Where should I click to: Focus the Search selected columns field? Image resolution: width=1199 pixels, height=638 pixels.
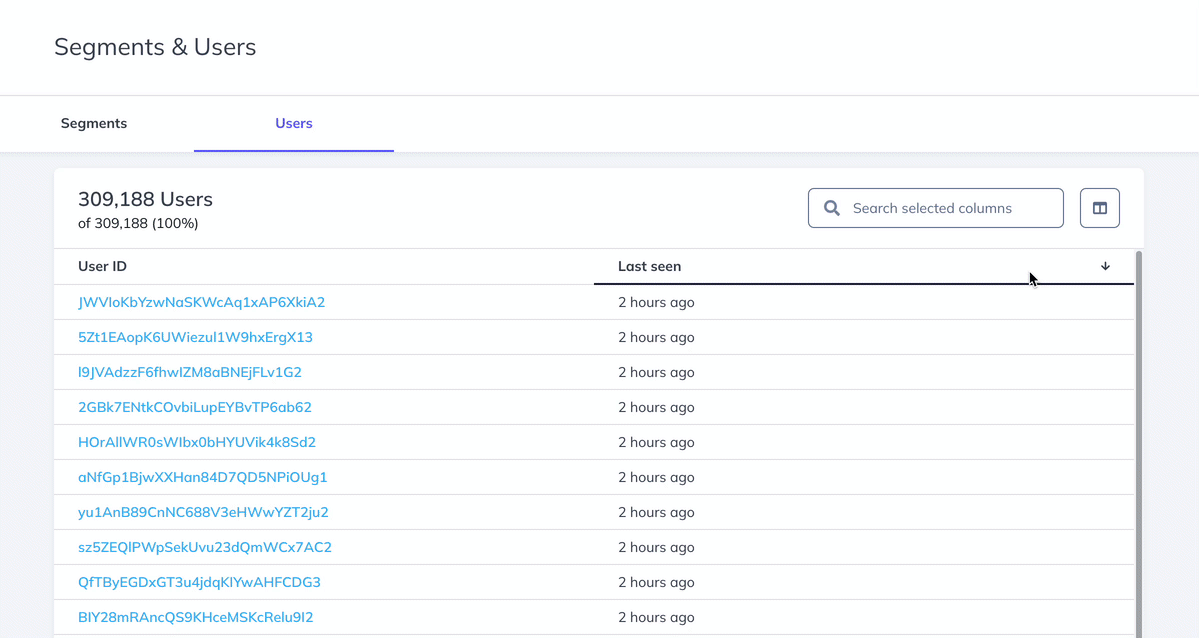pos(935,208)
